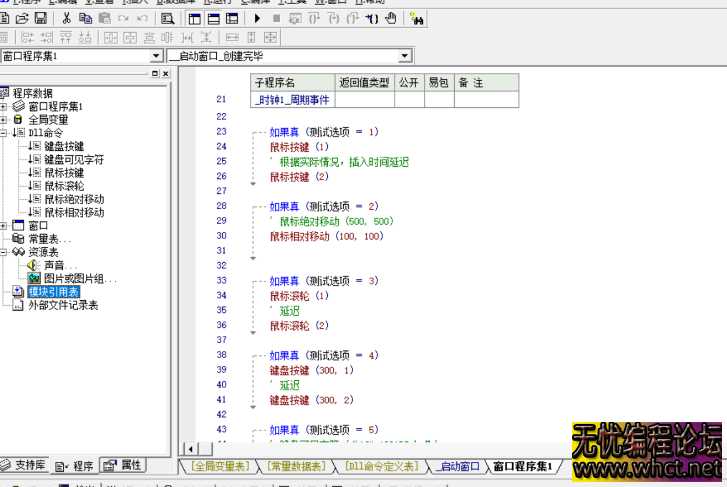Screen dimensions: 727x487
Task: Click the subroutine name cell _时钟1_周期事件
Action: [292, 100]
